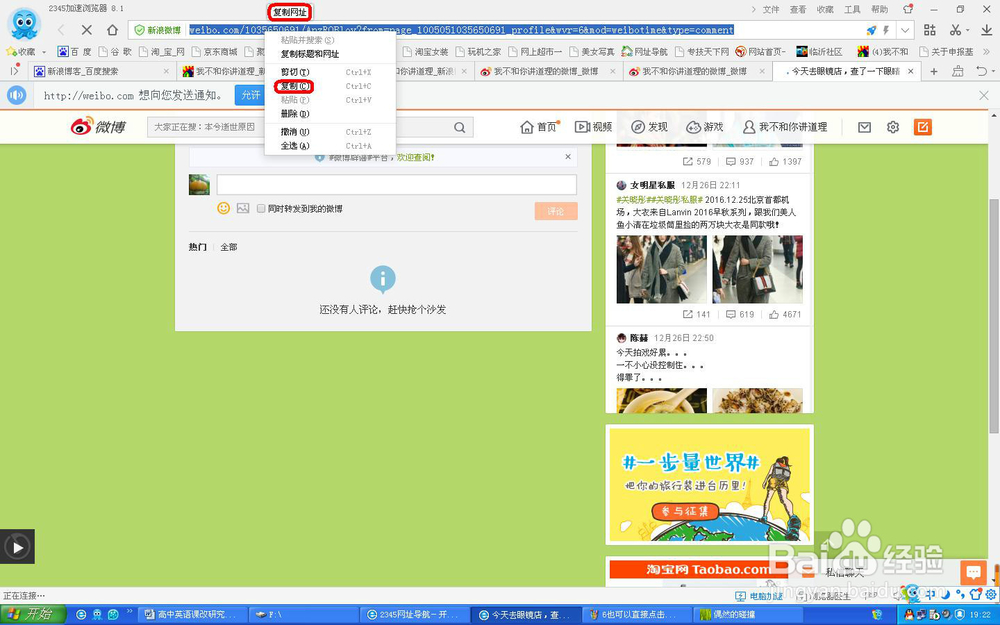Open the Windows 开始 start button
This screenshot has height=625, width=1000.
tap(33, 615)
